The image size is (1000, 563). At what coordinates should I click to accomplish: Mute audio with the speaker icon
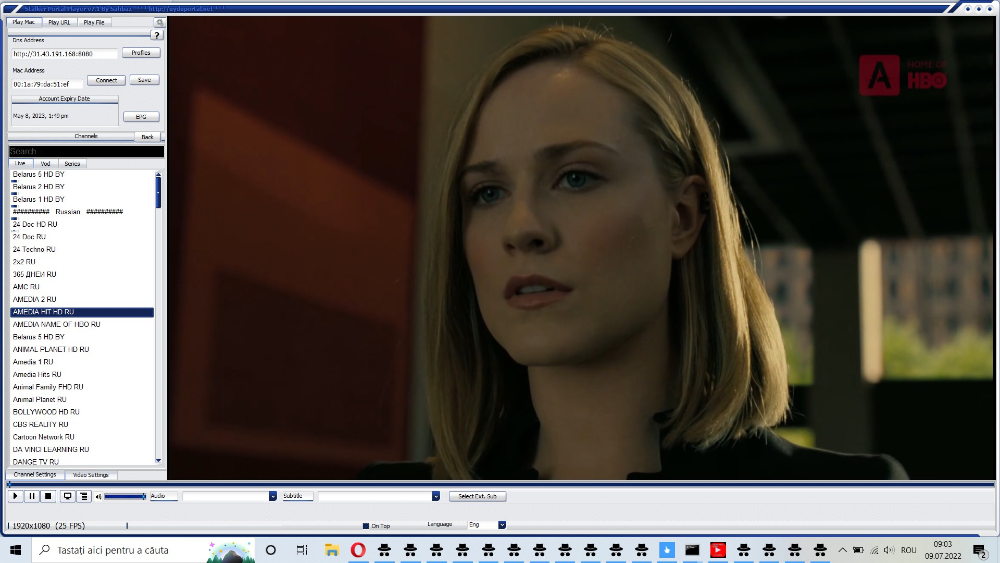98,497
